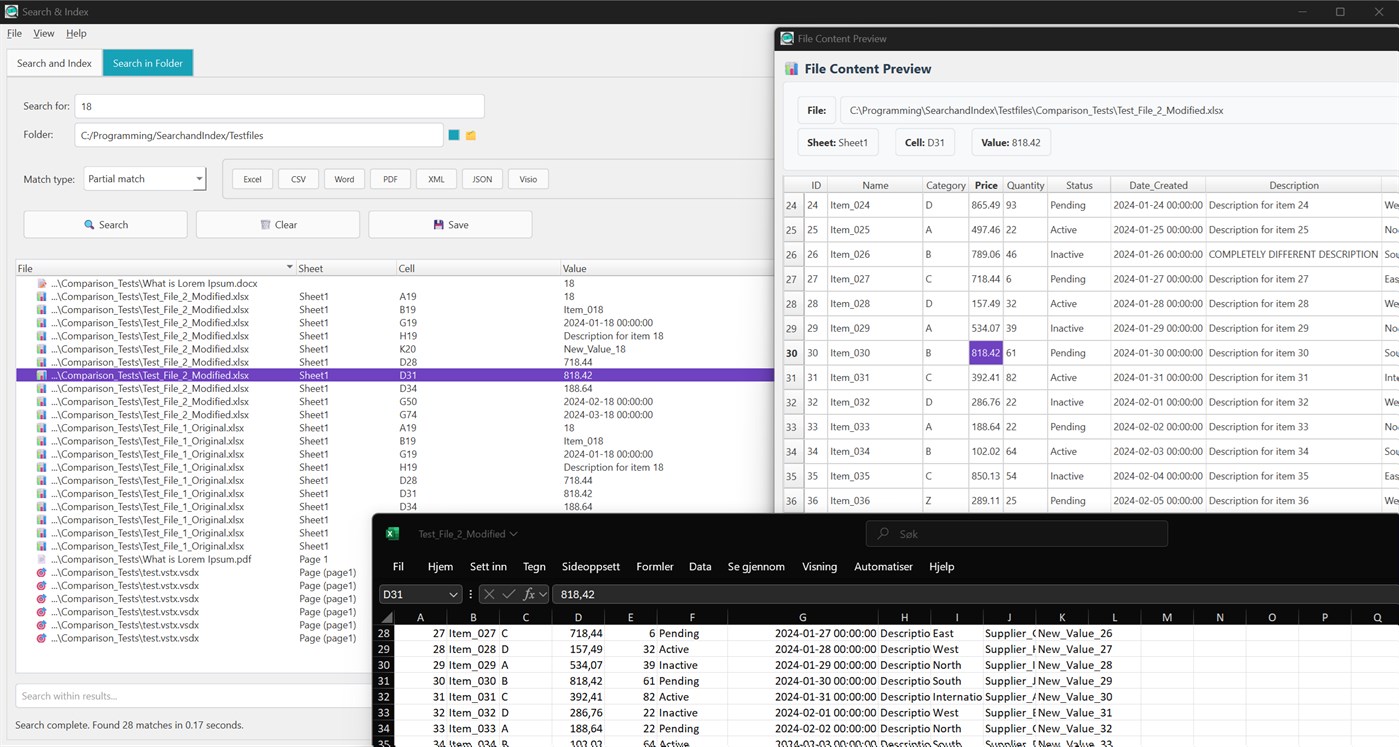This screenshot has width=1399, height=747.
Task: Open the Formler ribbon menu in Excel
Action: [x=655, y=566]
